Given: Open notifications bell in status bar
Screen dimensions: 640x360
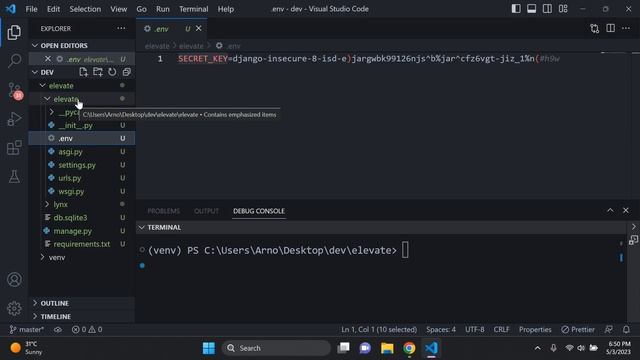Looking at the screenshot, I should click(x=626, y=329).
